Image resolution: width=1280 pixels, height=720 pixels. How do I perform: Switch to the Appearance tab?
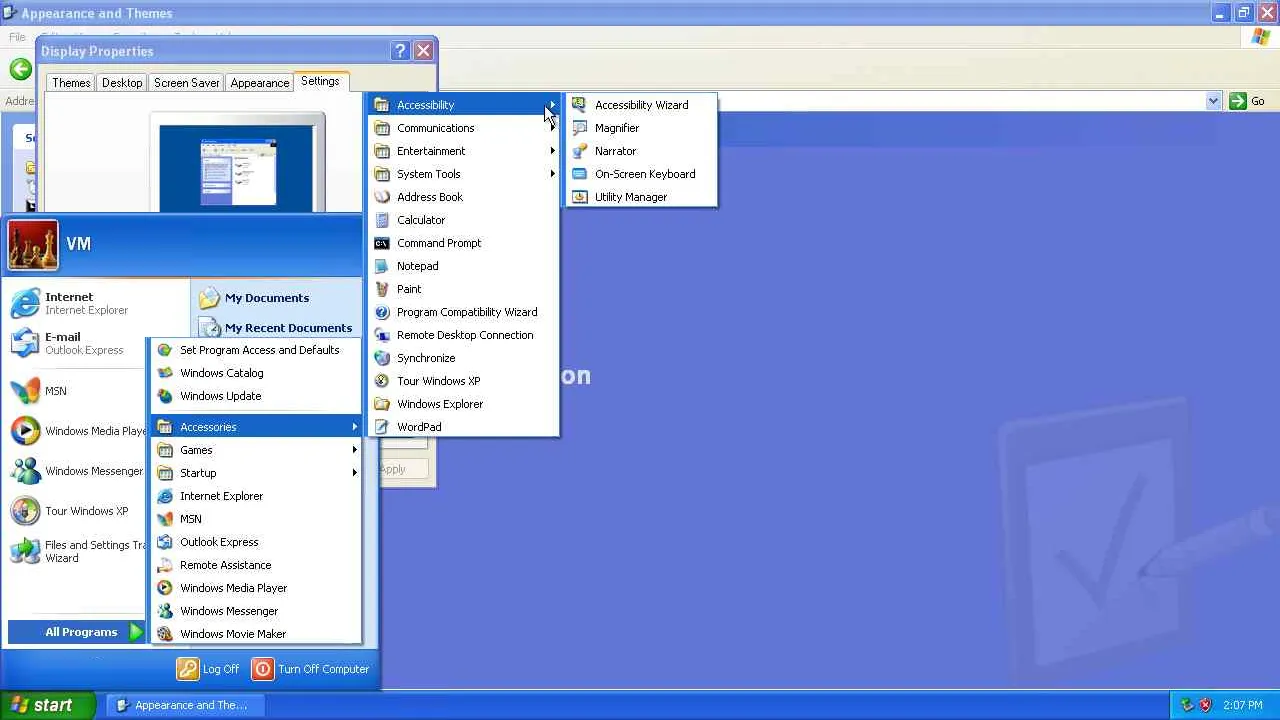tap(260, 83)
